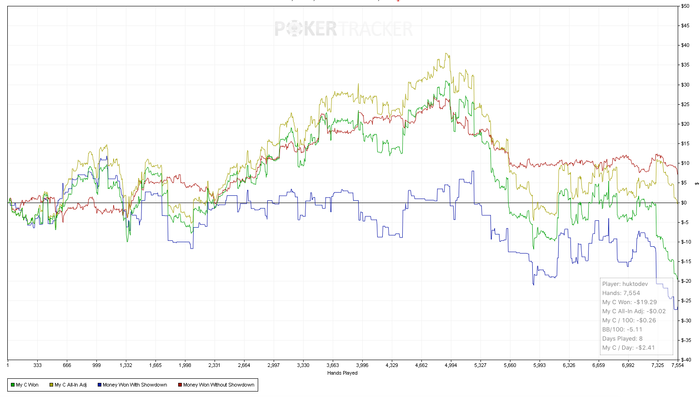The image size is (700, 397).
Task: Select the 'My C Won' legend label
Action: [x=27, y=385]
